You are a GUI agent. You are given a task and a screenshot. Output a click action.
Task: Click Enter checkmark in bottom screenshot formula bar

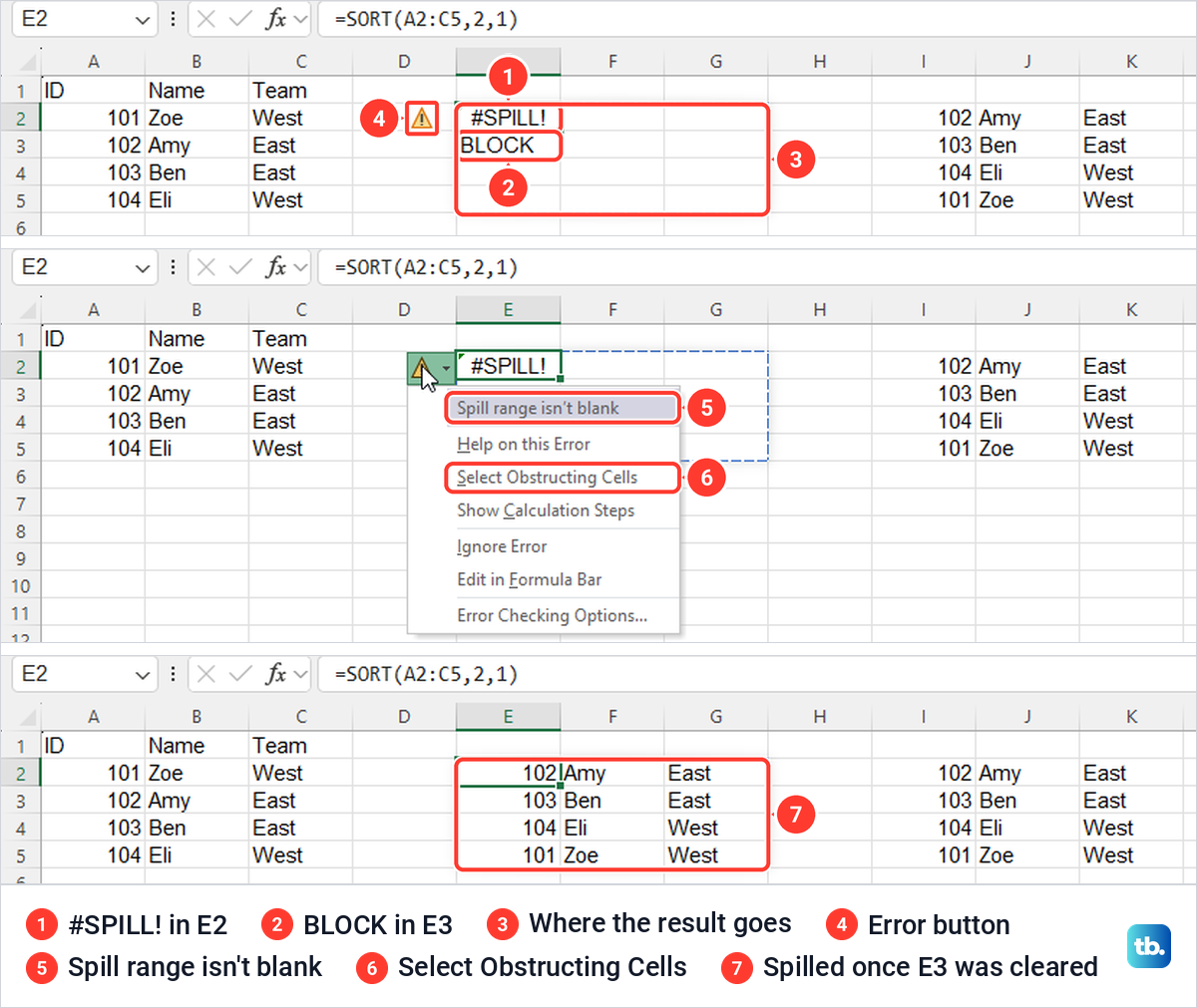point(239,674)
